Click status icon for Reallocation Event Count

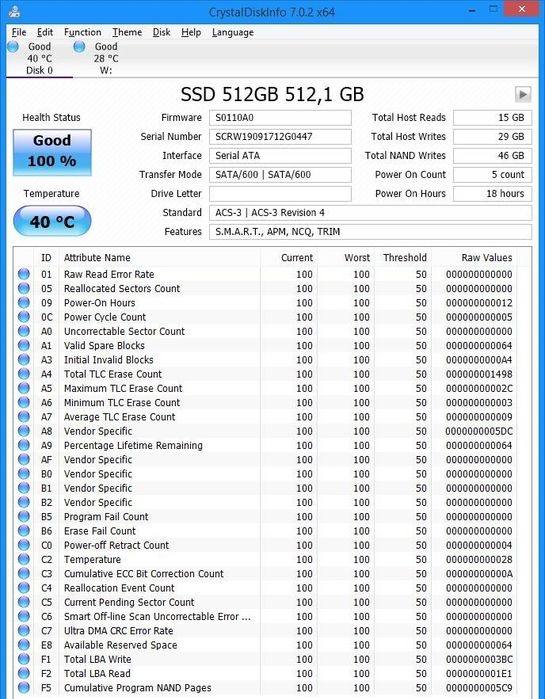point(24,588)
